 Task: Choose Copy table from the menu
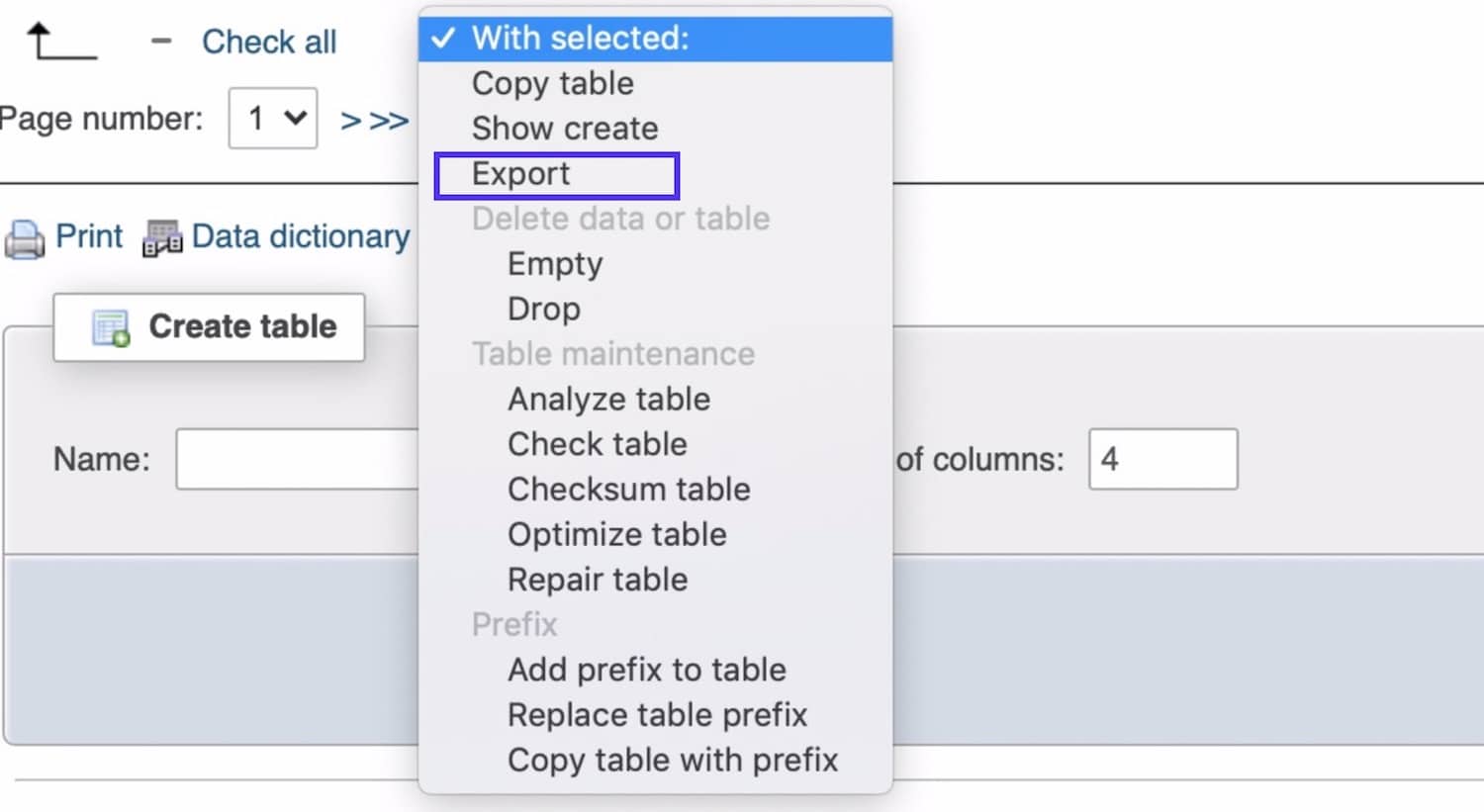point(552,83)
